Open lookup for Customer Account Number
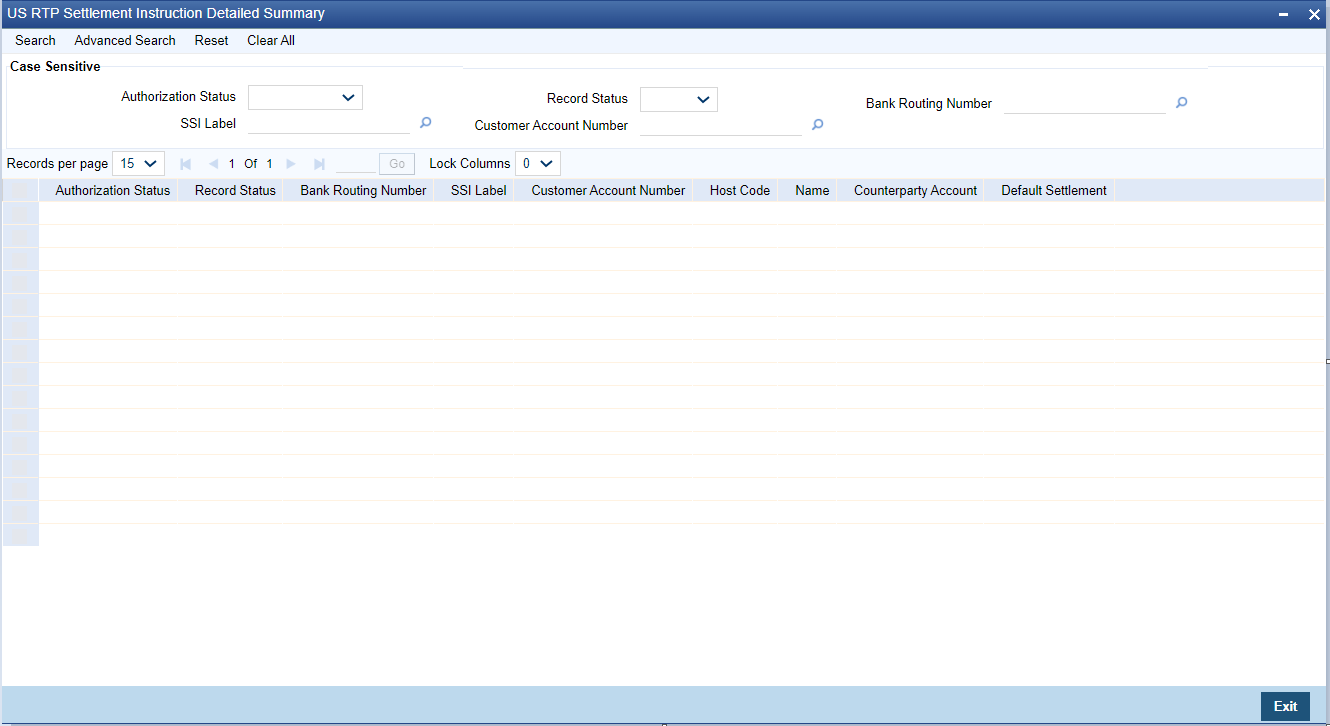Image resolution: width=1330 pixels, height=726 pixels. [x=817, y=125]
